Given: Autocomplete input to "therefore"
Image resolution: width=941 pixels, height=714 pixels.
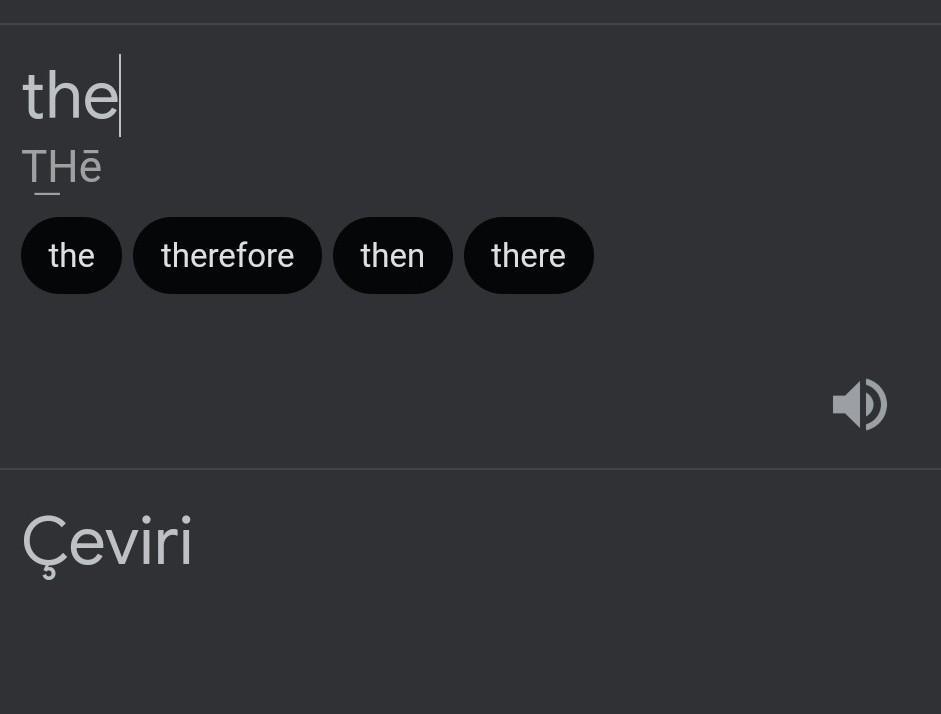Looking at the screenshot, I should pyautogui.click(x=227, y=256).
